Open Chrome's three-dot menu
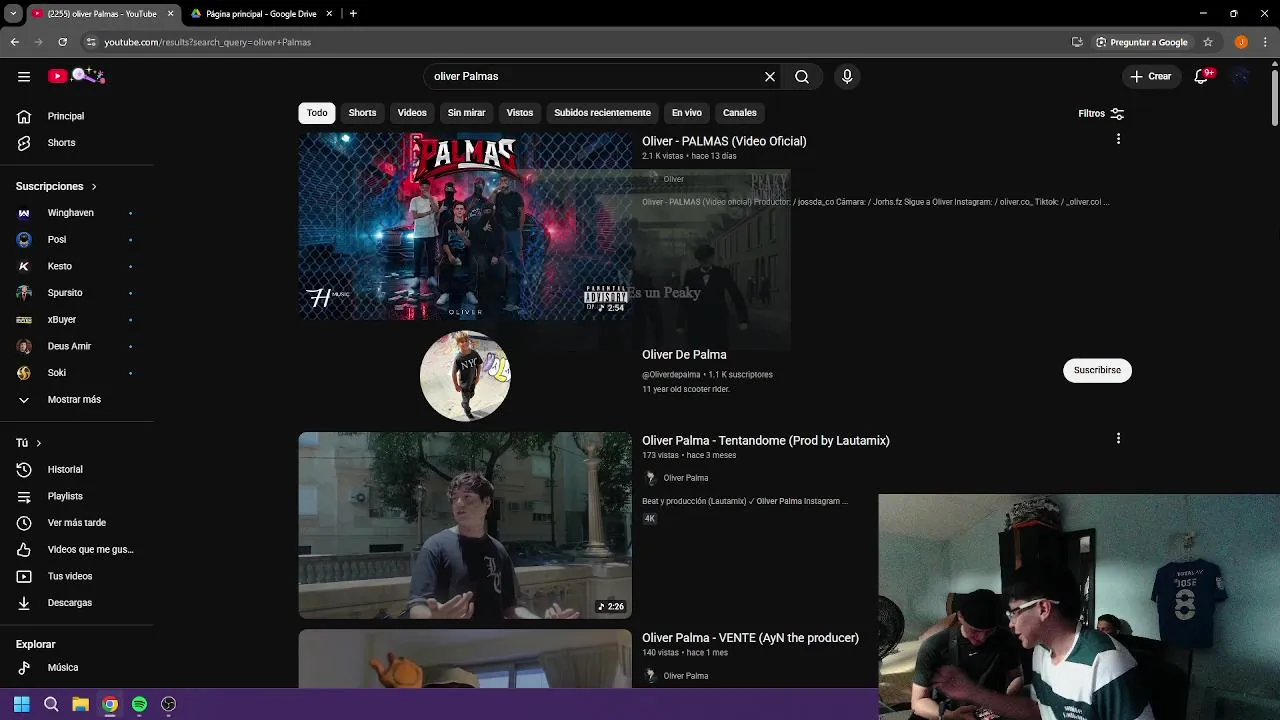 [1267, 42]
